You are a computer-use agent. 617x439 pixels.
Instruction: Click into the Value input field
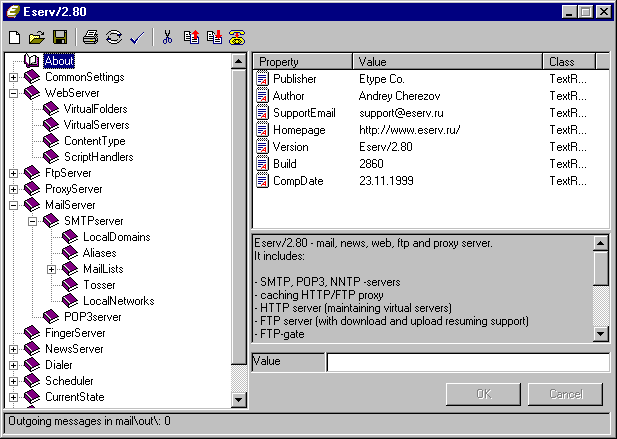coord(468,362)
